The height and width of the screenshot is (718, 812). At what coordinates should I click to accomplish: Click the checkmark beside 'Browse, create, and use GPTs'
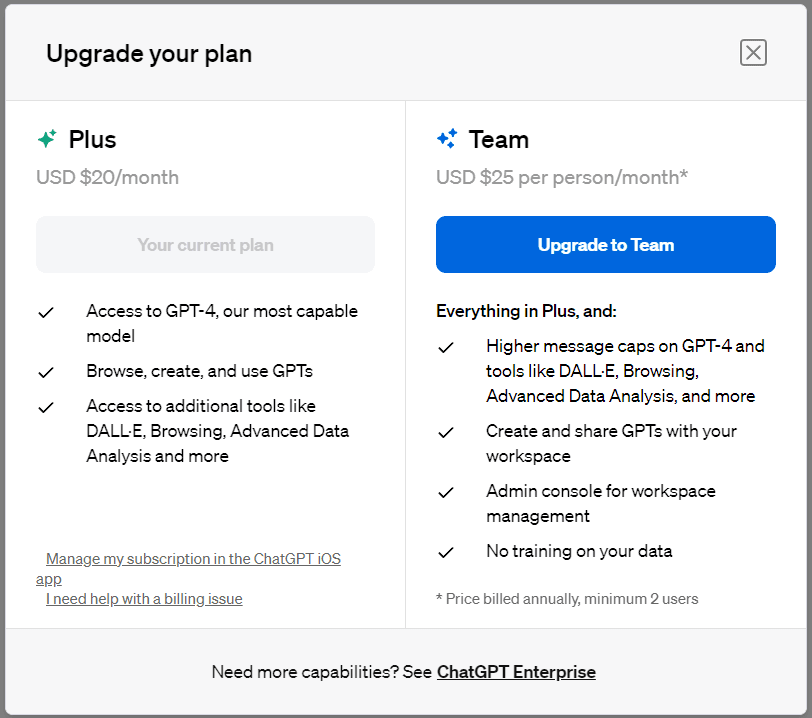click(46, 371)
